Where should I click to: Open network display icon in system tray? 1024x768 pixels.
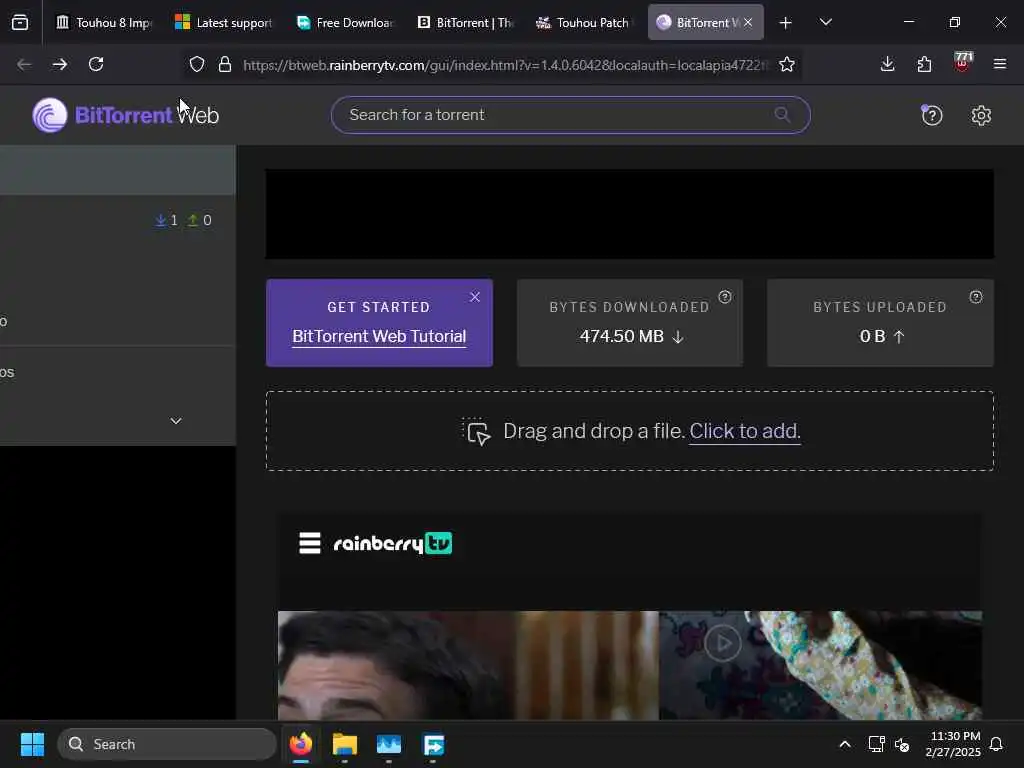pos(876,744)
